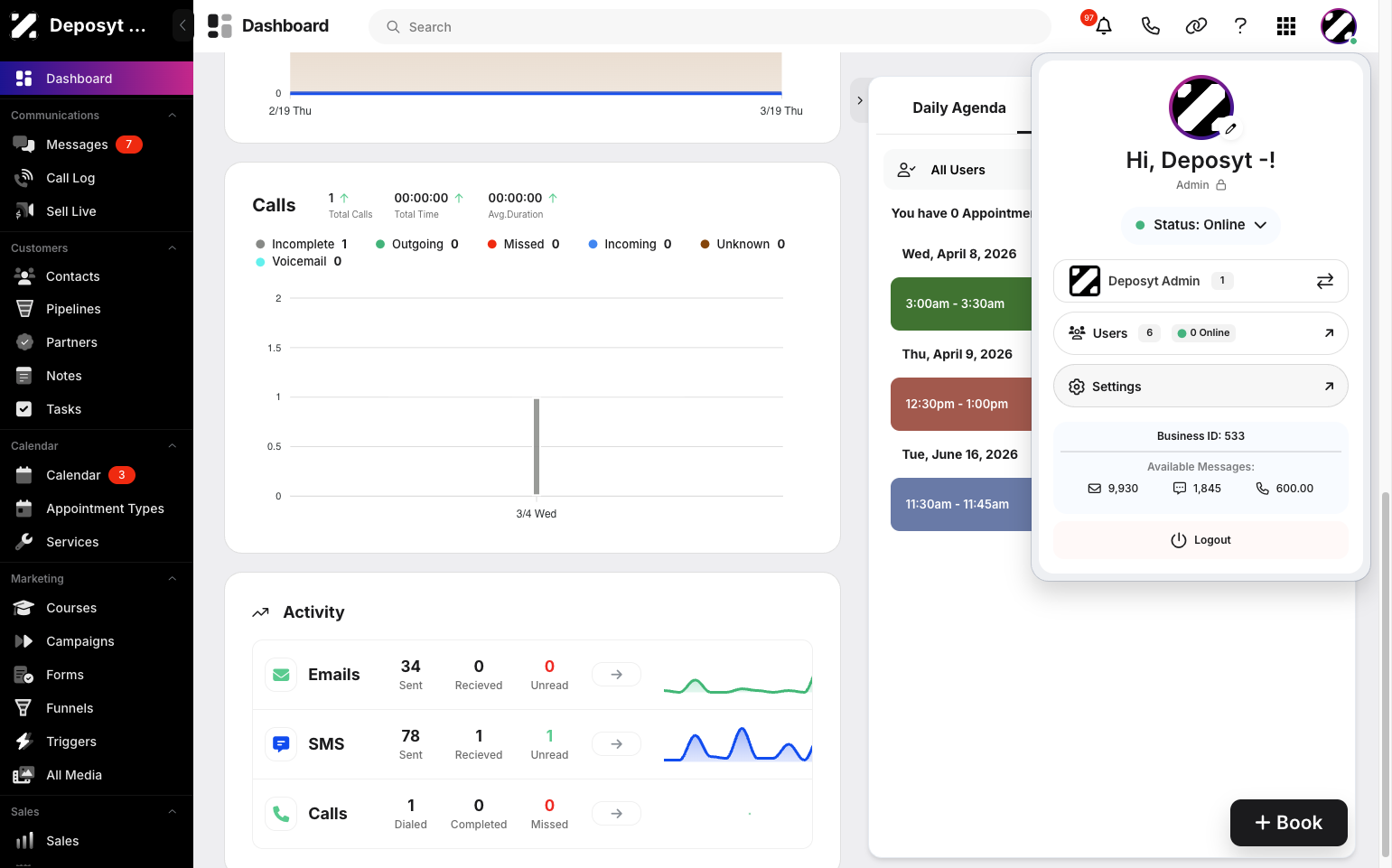This screenshot has width=1392, height=868.
Task: Open the Users row in profile panel
Action: pos(1200,333)
